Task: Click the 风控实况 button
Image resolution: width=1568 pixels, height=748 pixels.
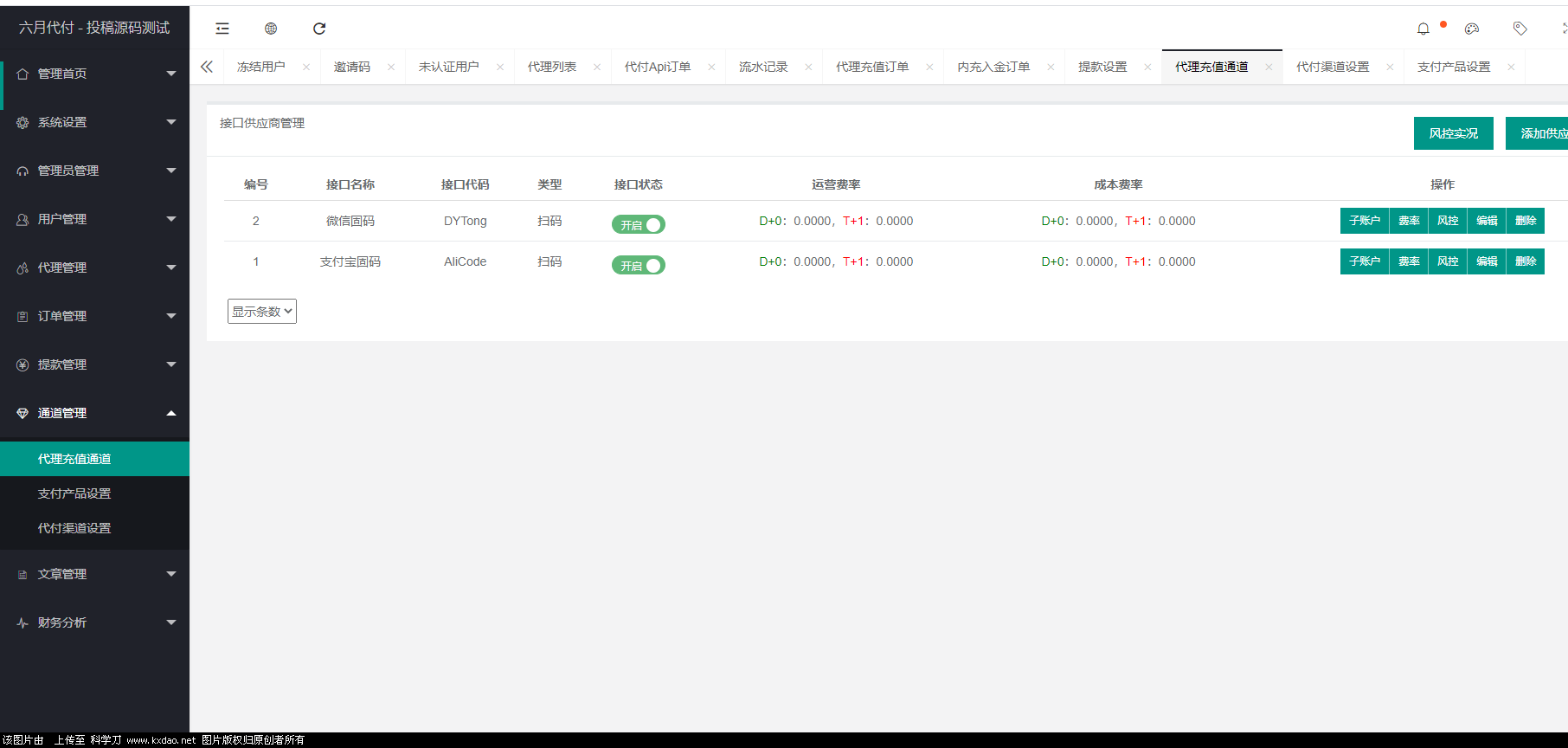Action: click(1453, 133)
